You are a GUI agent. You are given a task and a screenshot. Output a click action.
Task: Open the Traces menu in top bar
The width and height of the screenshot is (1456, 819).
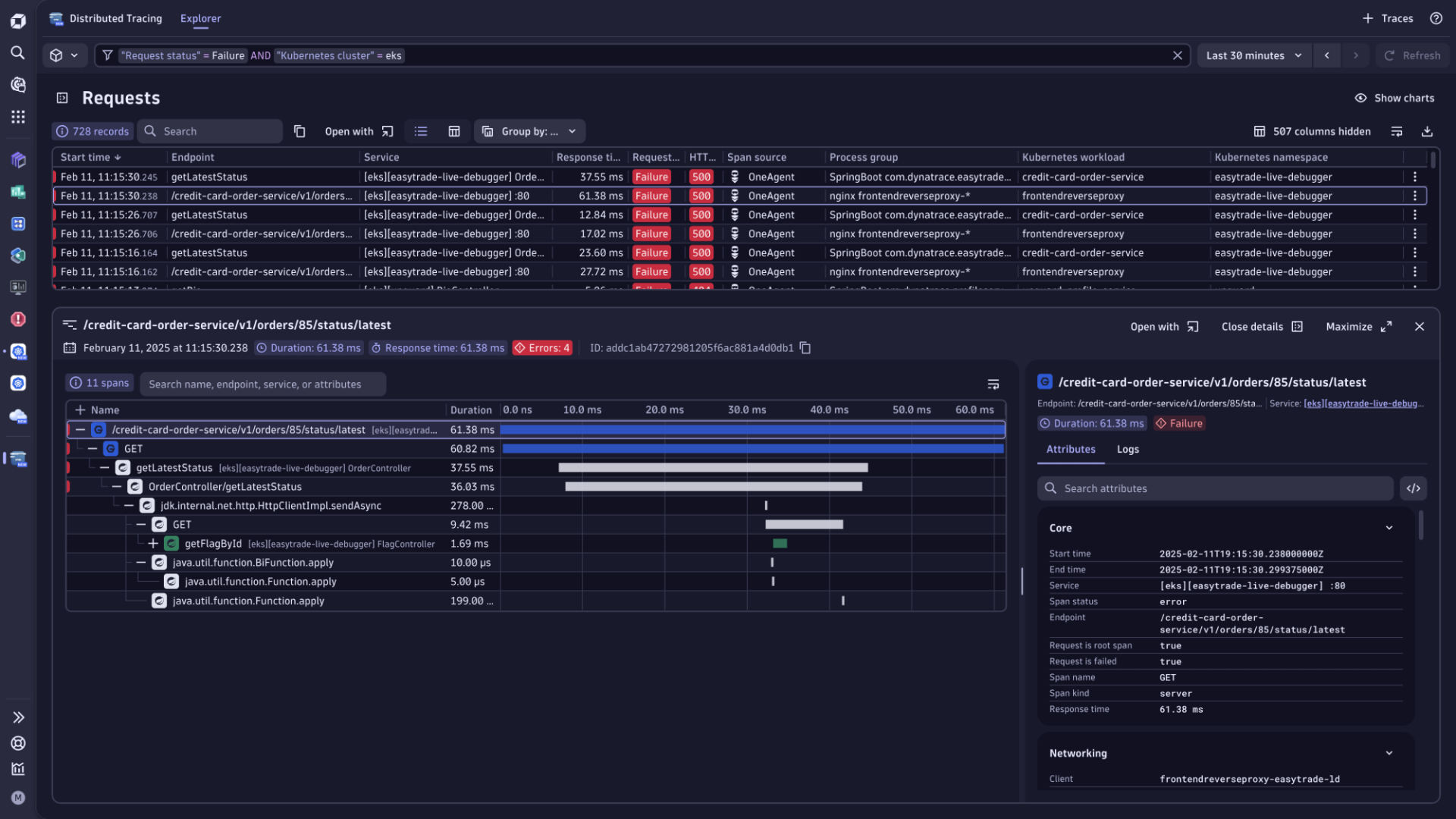1388,18
